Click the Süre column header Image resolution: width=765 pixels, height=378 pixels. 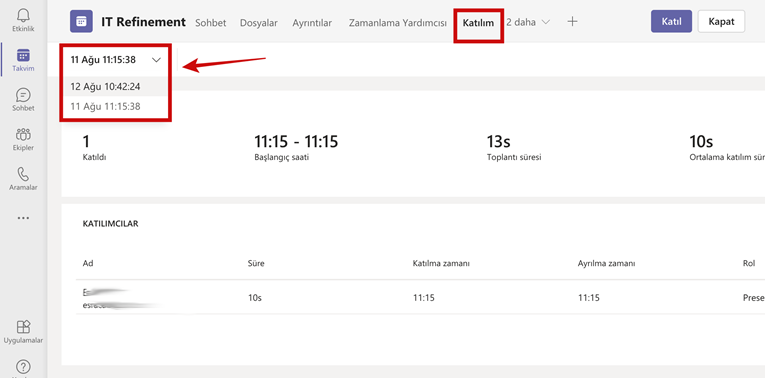(256, 263)
